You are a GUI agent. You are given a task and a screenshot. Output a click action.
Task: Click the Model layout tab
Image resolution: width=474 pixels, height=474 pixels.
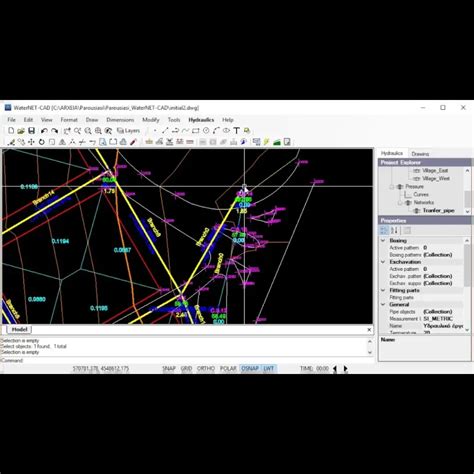[x=19, y=329]
